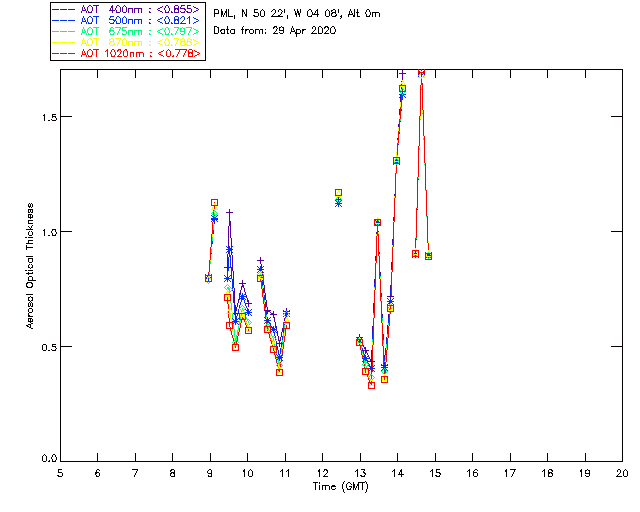Image resolution: width=640 pixels, height=512 pixels.
Task: Click the purple dashed line legend swatch
Action: tap(64, 9)
